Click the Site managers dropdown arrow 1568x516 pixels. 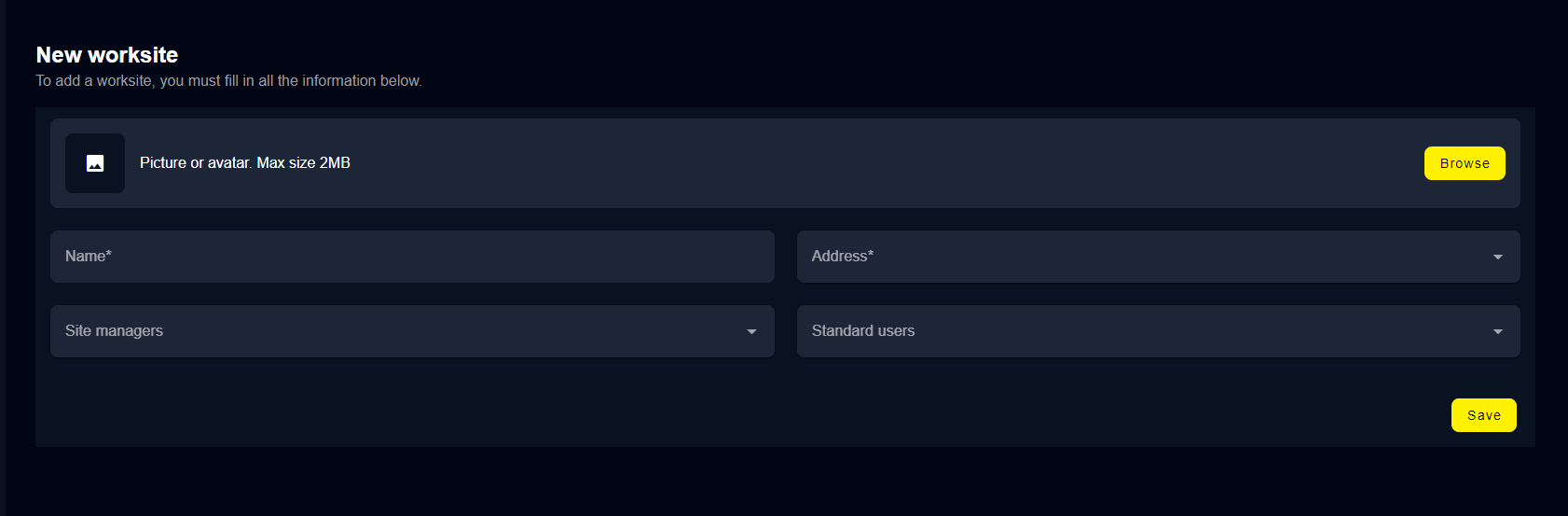[x=751, y=331]
